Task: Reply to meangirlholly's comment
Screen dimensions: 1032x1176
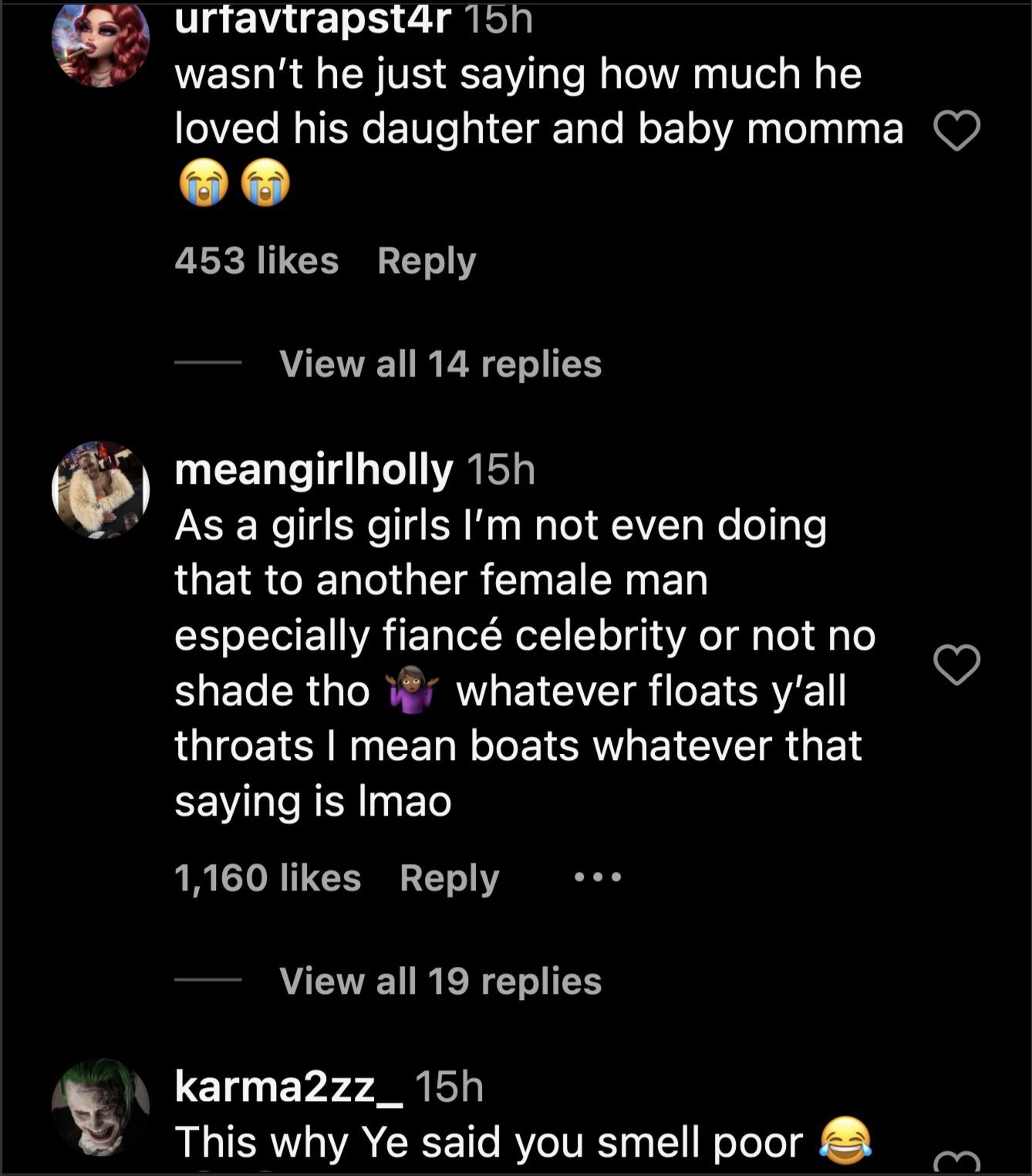Action: click(x=449, y=878)
